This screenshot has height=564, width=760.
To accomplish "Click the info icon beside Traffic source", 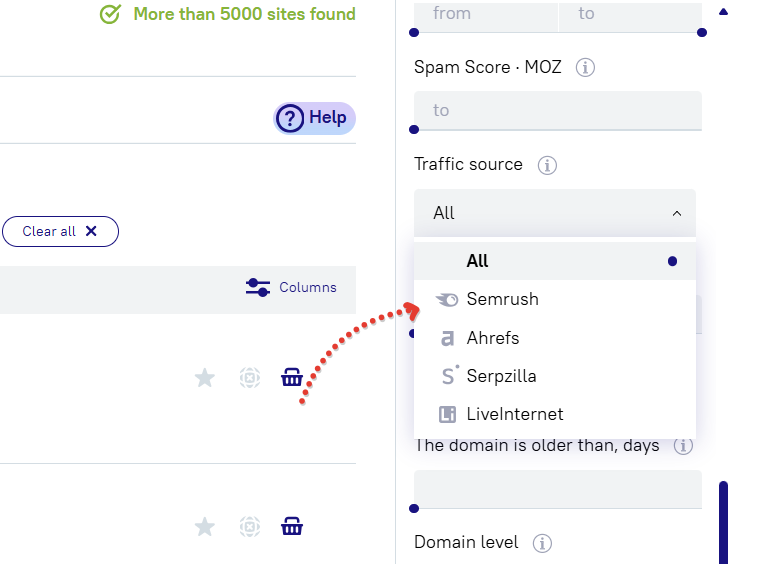I will (x=547, y=165).
